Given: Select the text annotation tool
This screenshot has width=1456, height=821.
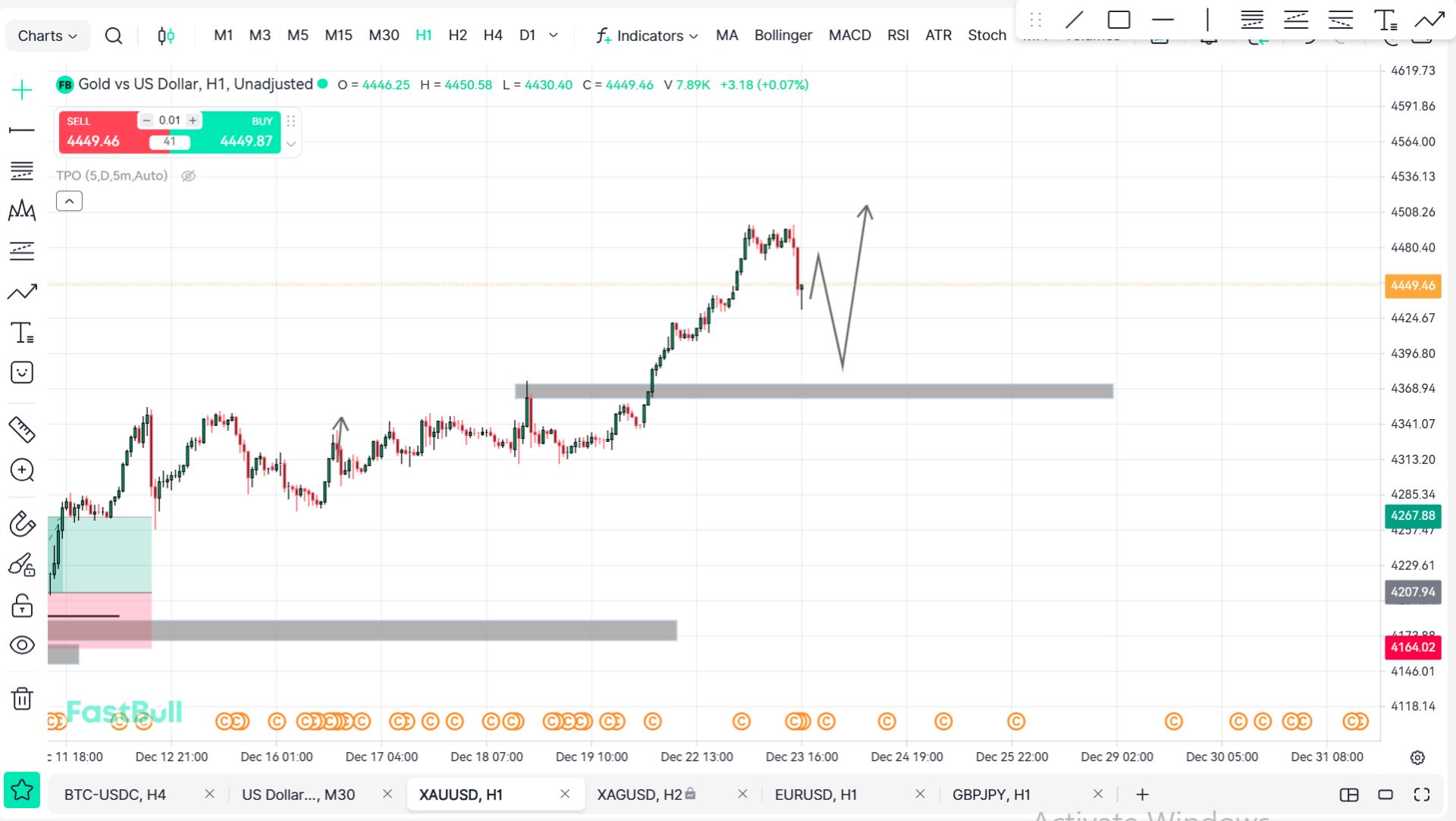Looking at the screenshot, I should click(22, 333).
